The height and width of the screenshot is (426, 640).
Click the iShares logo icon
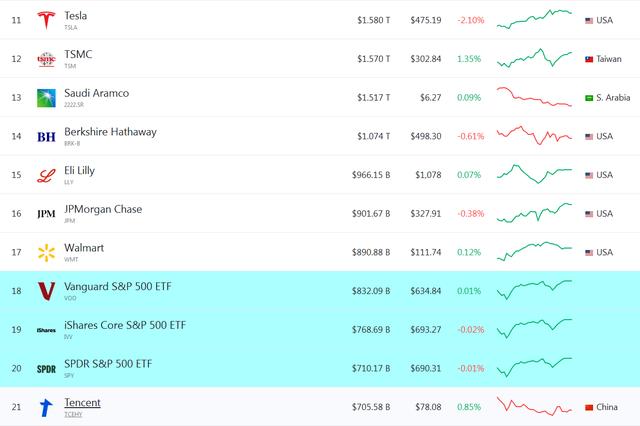[x=46, y=330]
